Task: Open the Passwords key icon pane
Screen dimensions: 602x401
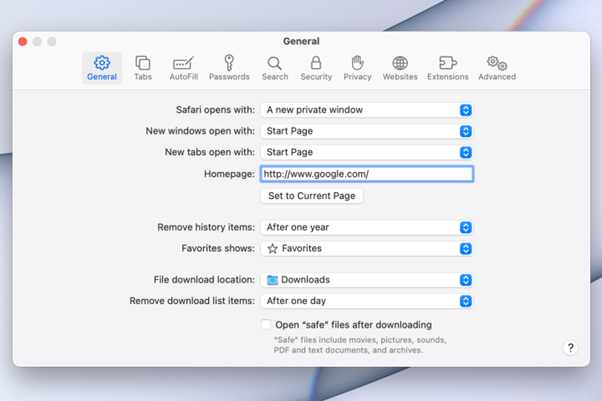Action: pyautogui.click(x=229, y=68)
